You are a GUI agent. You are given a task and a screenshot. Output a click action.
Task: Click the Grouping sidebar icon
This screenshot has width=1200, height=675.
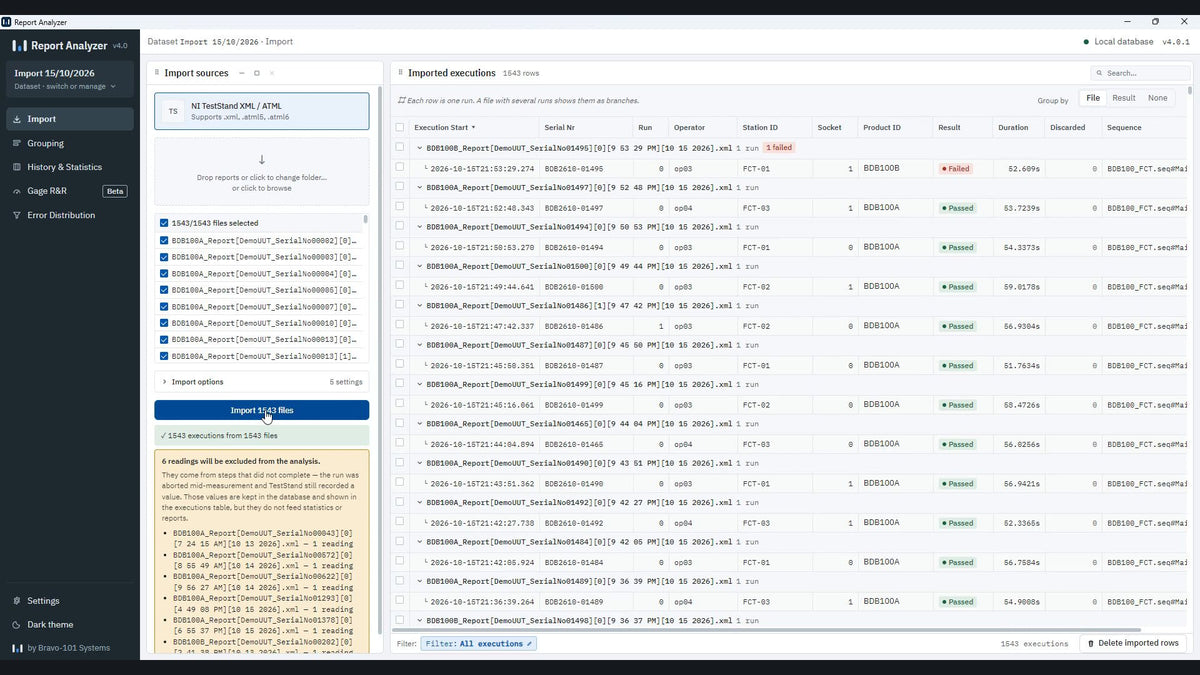[17, 143]
